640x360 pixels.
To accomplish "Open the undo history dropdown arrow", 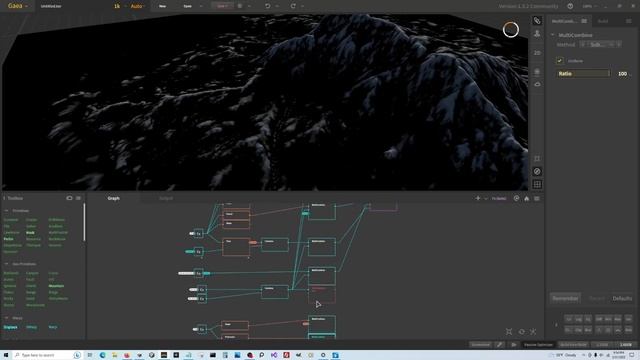I will [x=277, y=6].
